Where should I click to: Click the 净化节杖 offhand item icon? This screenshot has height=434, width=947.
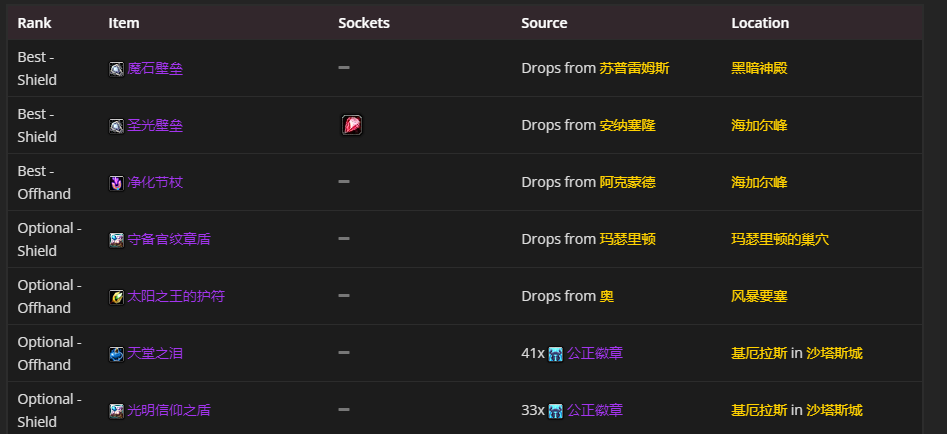click(116, 183)
